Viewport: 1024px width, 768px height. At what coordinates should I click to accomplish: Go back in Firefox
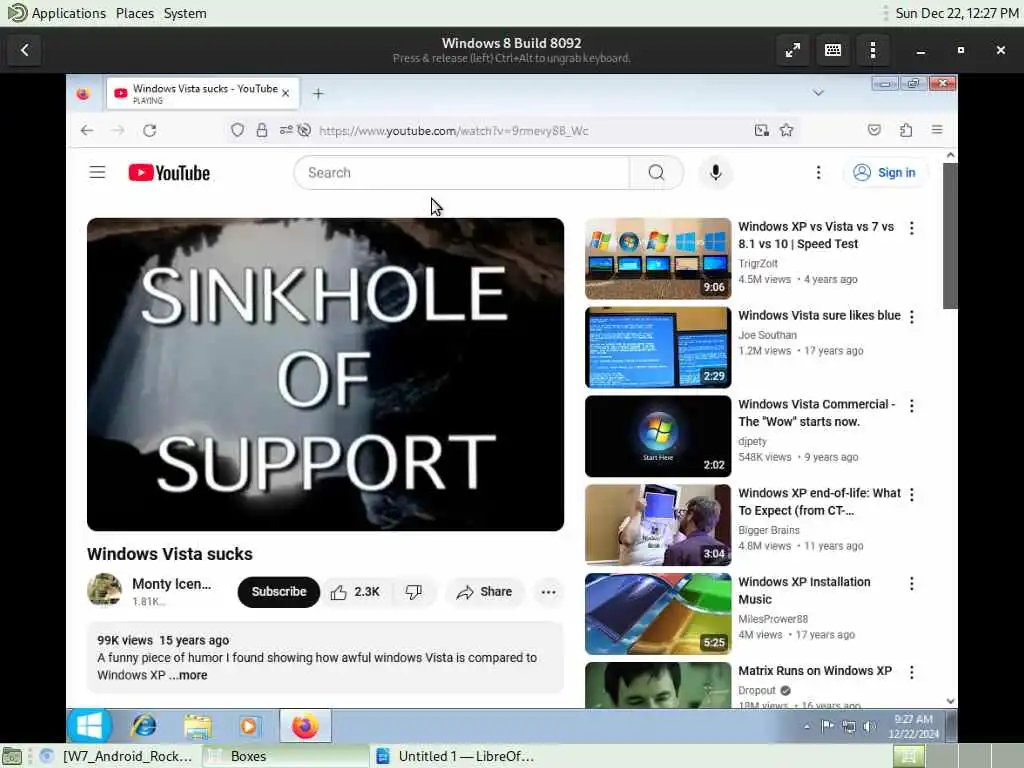[x=87, y=131]
